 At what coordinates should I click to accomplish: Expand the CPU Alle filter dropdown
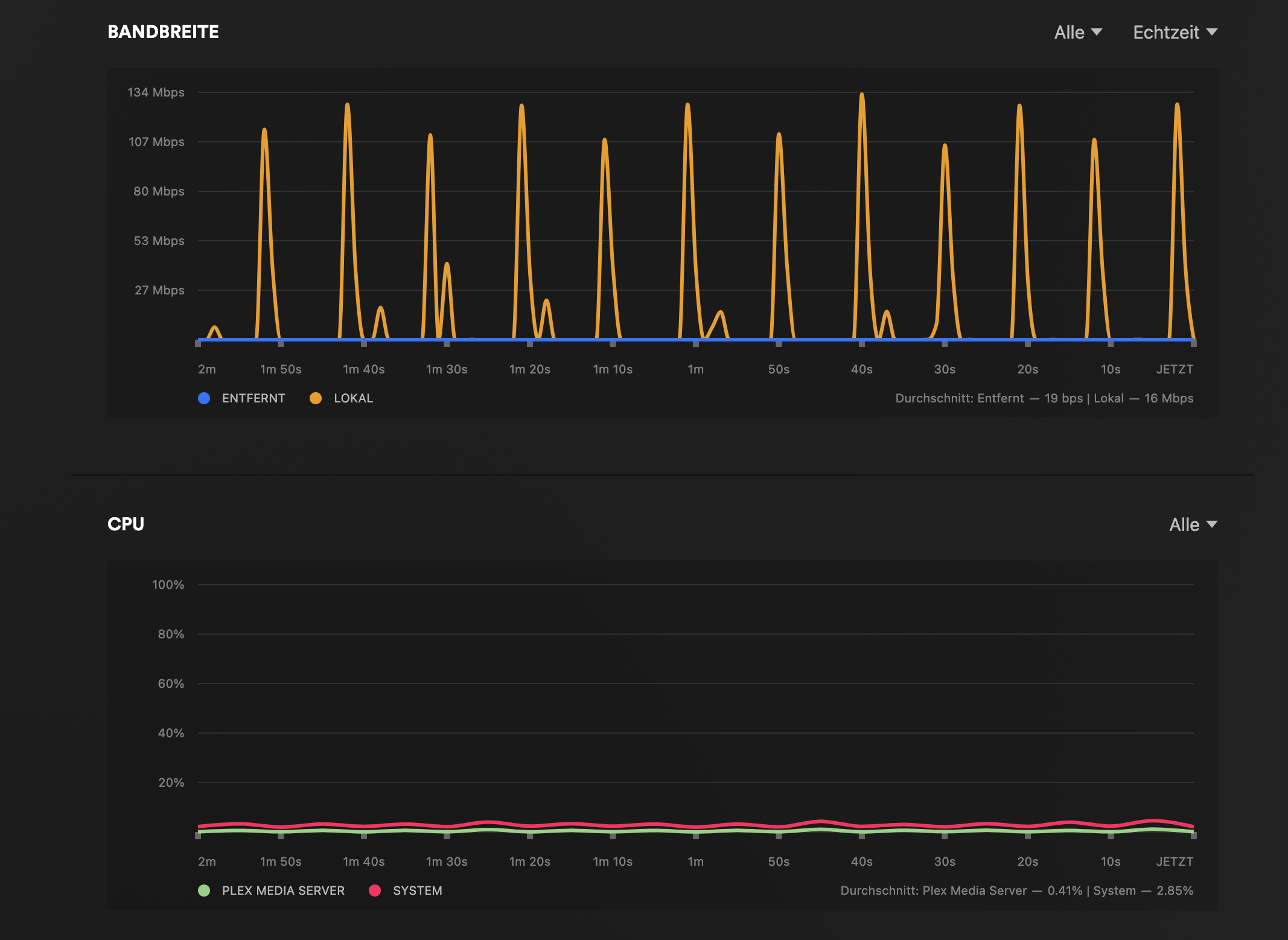pyautogui.click(x=1193, y=525)
